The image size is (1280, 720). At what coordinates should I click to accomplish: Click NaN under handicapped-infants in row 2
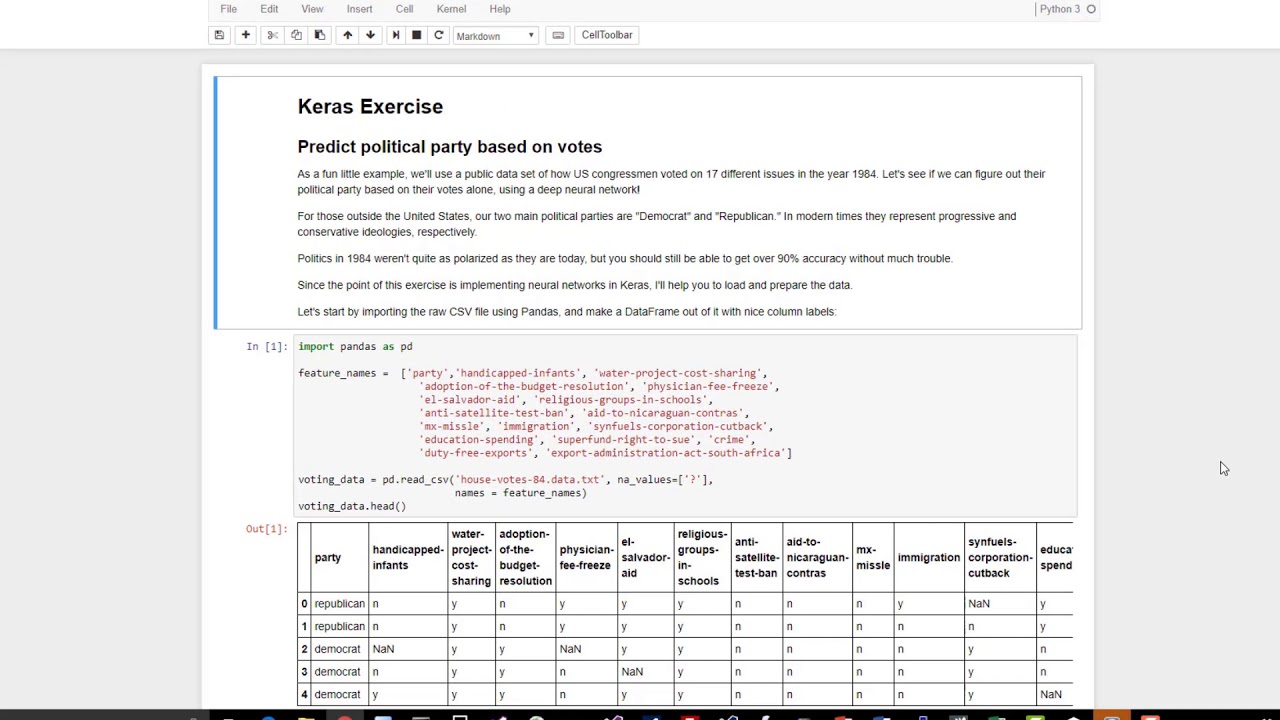(383, 650)
